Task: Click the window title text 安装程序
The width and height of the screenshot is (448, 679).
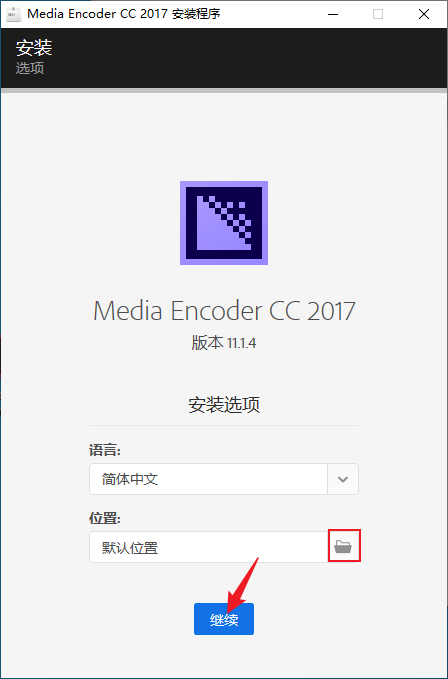Action: click(x=196, y=14)
